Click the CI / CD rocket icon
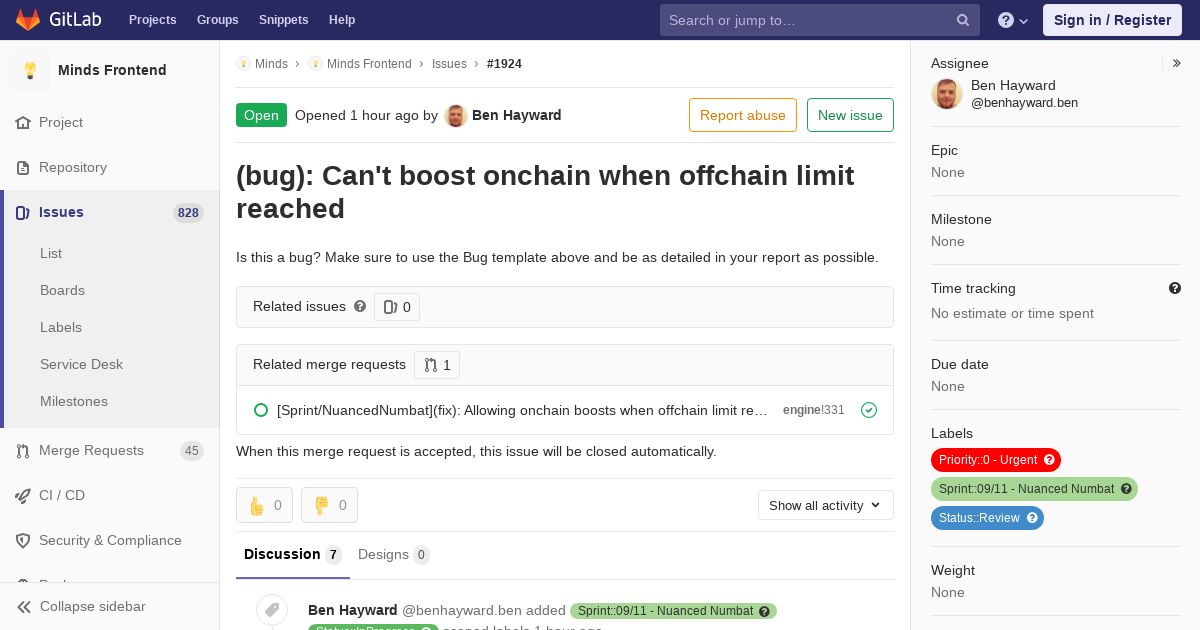This screenshot has height=630, width=1200. pyautogui.click(x=23, y=495)
